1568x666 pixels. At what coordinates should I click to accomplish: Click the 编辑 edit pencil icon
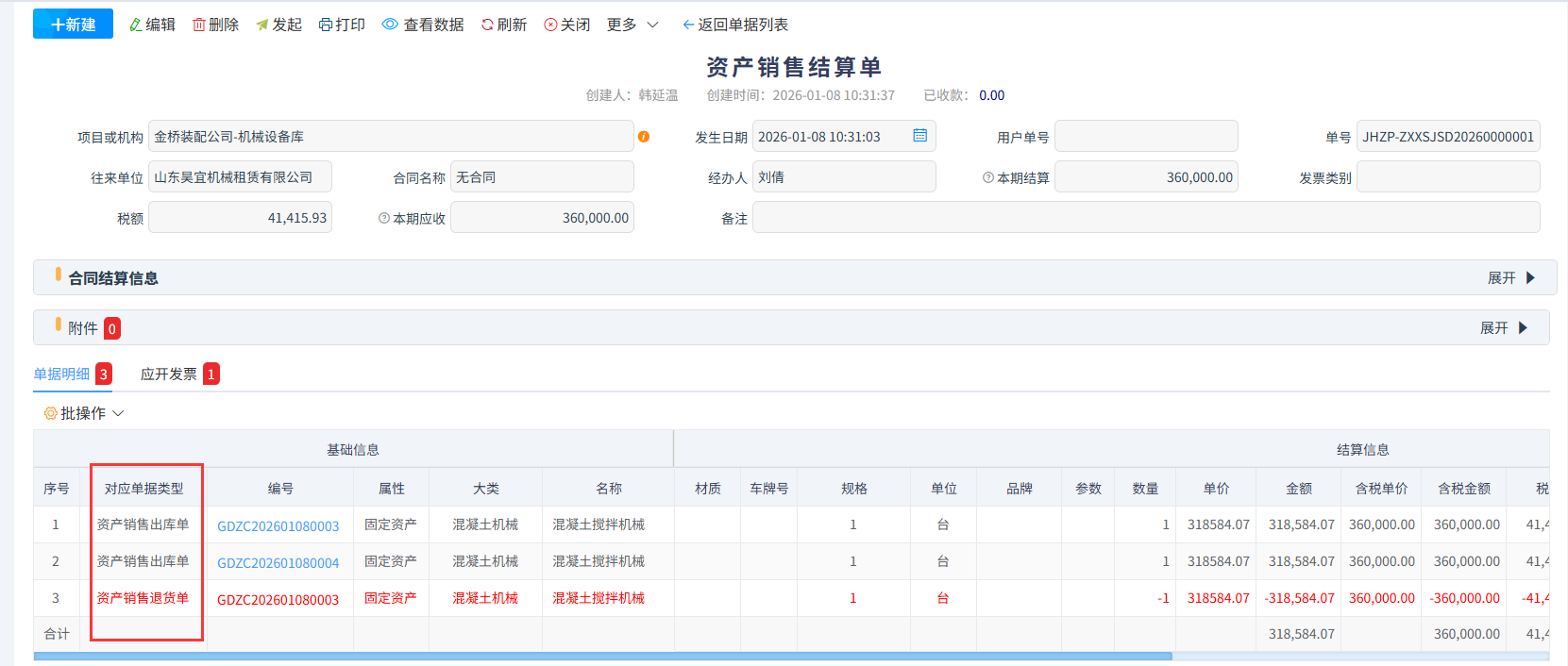[136, 25]
